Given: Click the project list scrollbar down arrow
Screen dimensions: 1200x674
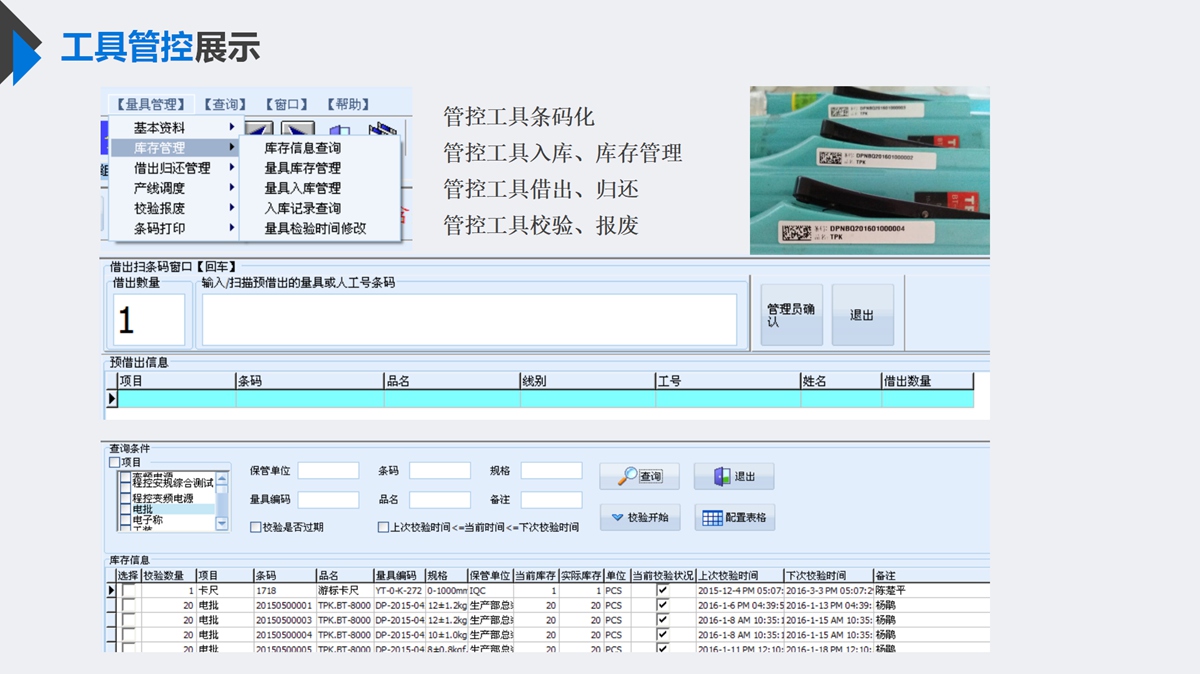Looking at the screenshot, I should [x=222, y=523].
